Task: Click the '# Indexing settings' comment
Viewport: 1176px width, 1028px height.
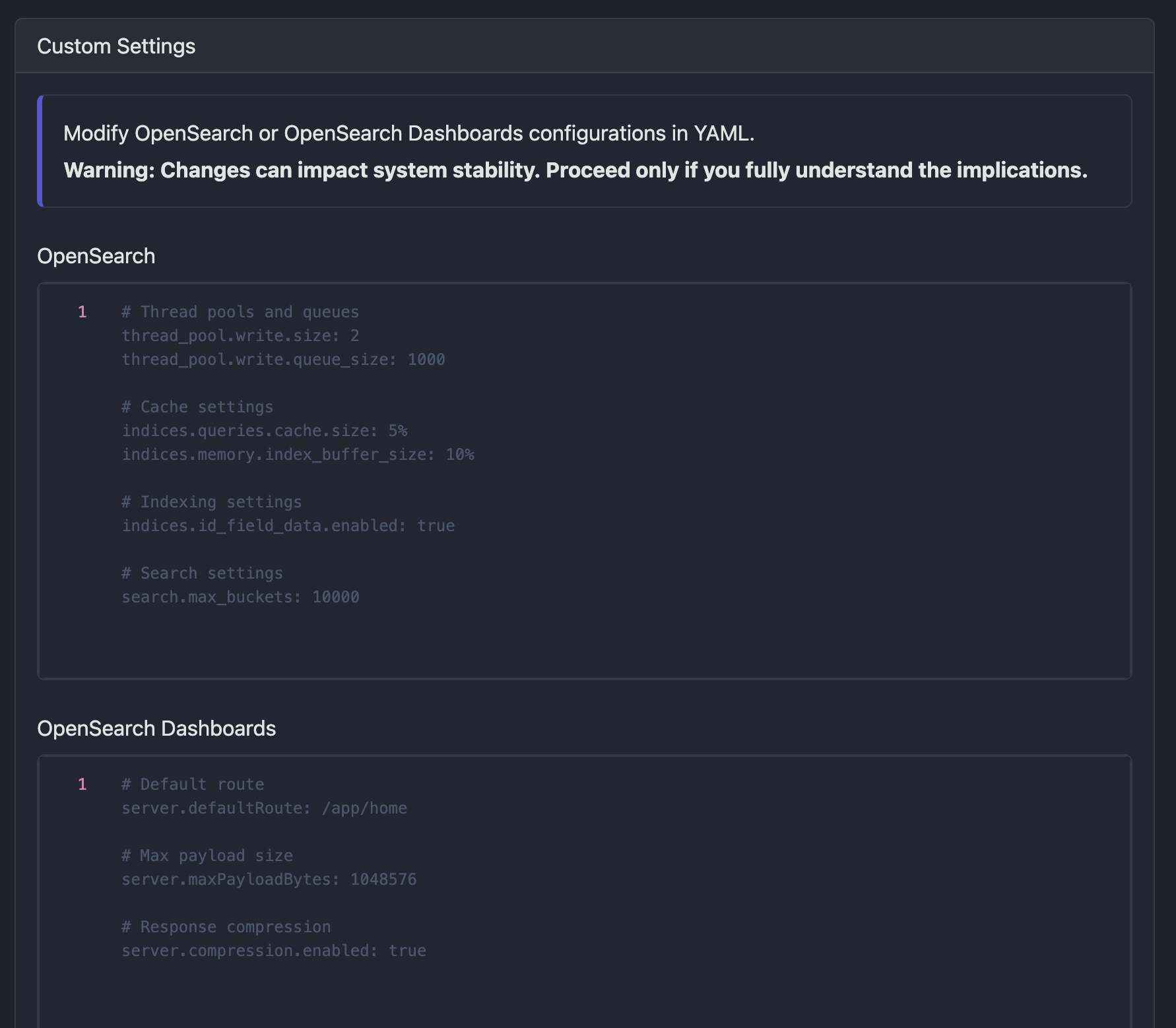Action: coord(212,502)
